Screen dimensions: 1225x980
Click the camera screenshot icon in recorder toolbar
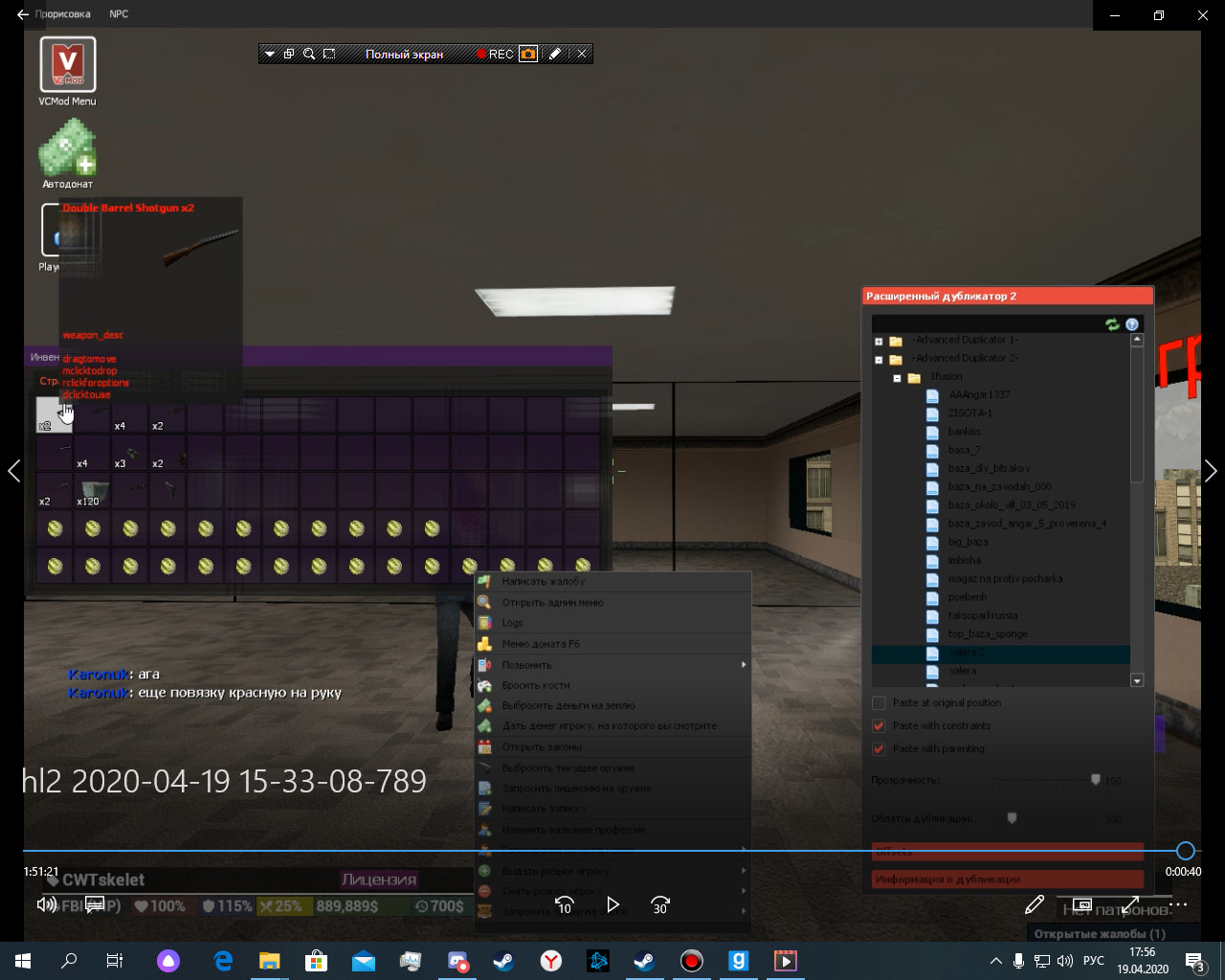[x=528, y=55]
